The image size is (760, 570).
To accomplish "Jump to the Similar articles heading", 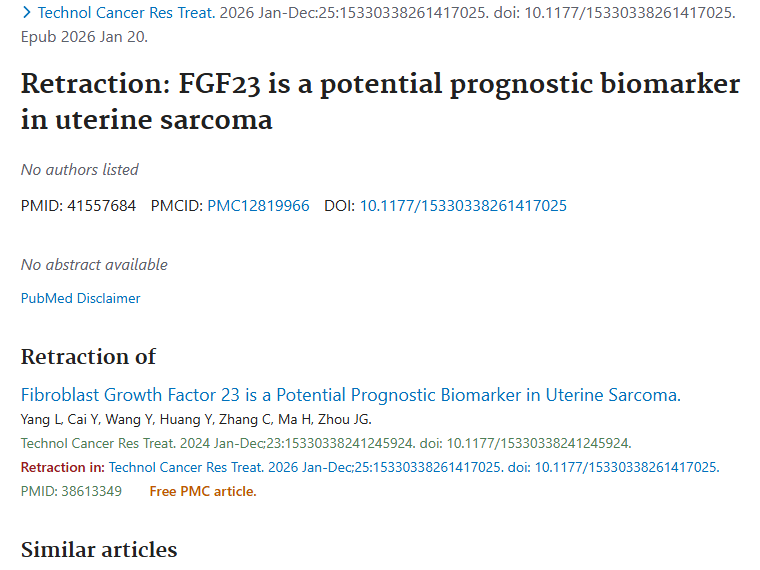I will 99,549.
